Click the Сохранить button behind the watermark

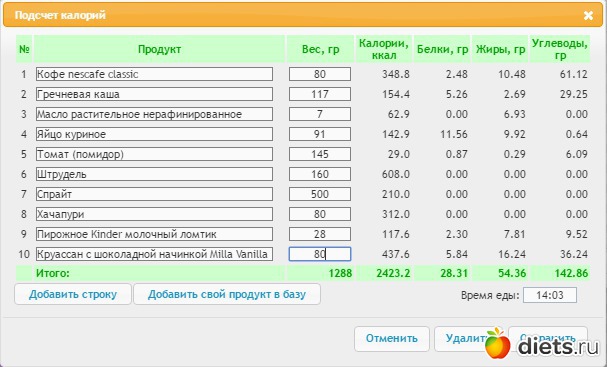point(548,338)
